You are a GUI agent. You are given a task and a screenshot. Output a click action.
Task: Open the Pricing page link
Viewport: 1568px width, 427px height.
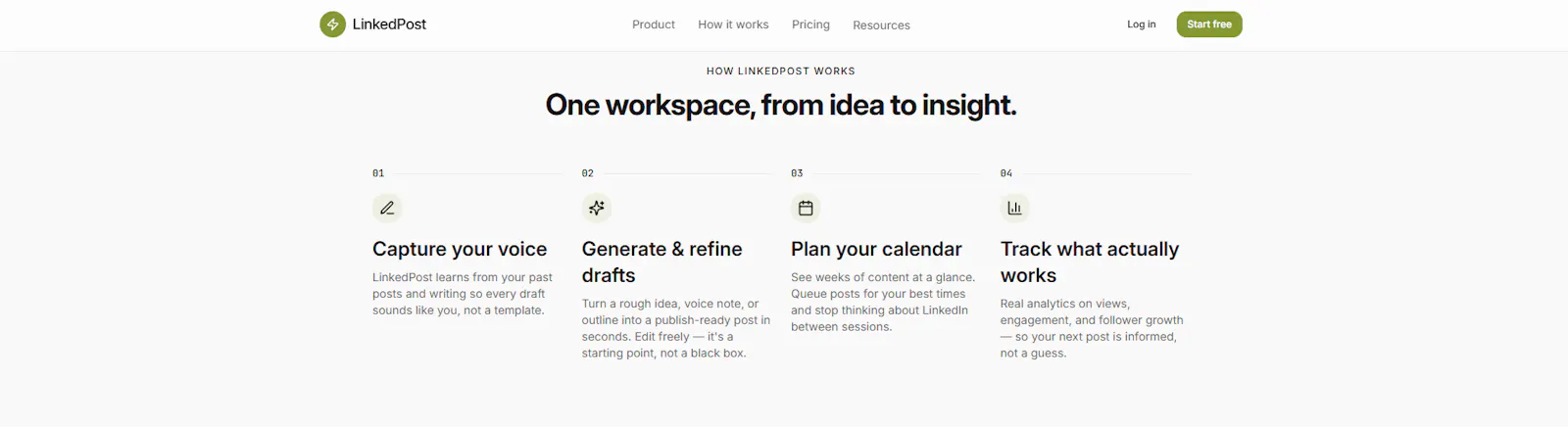[x=810, y=24]
